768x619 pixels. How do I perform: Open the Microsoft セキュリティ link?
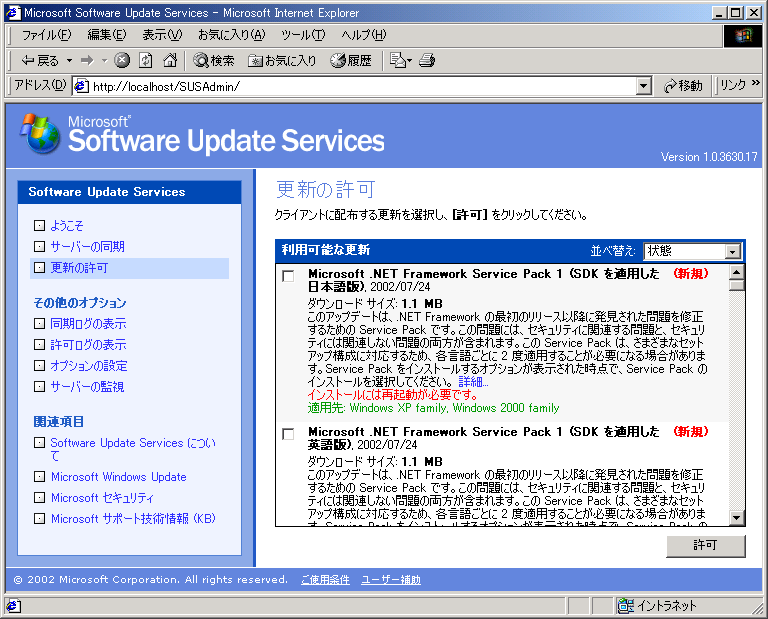tap(102, 498)
